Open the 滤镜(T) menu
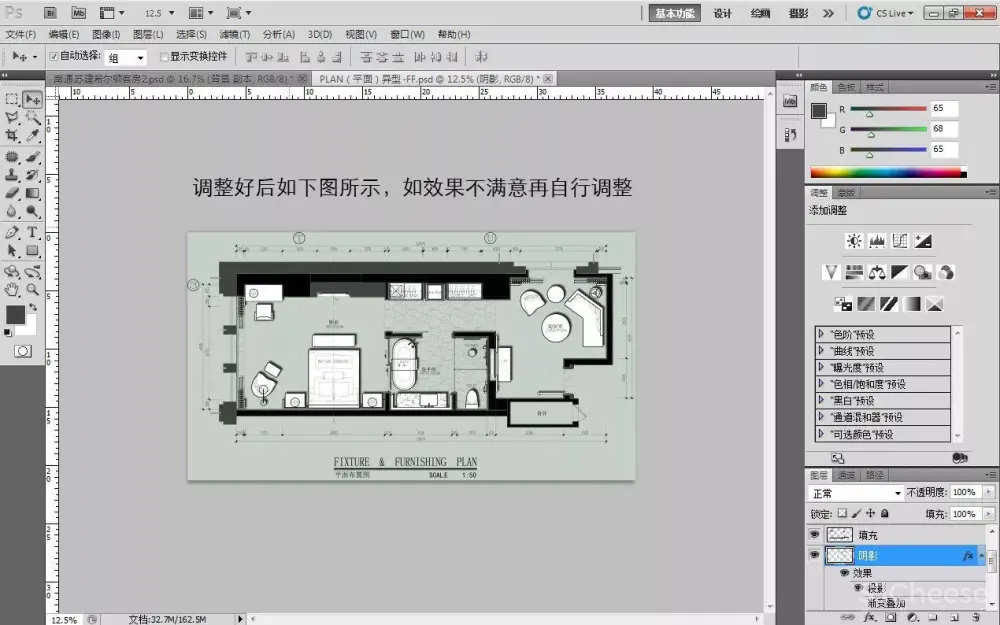 click(235, 35)
